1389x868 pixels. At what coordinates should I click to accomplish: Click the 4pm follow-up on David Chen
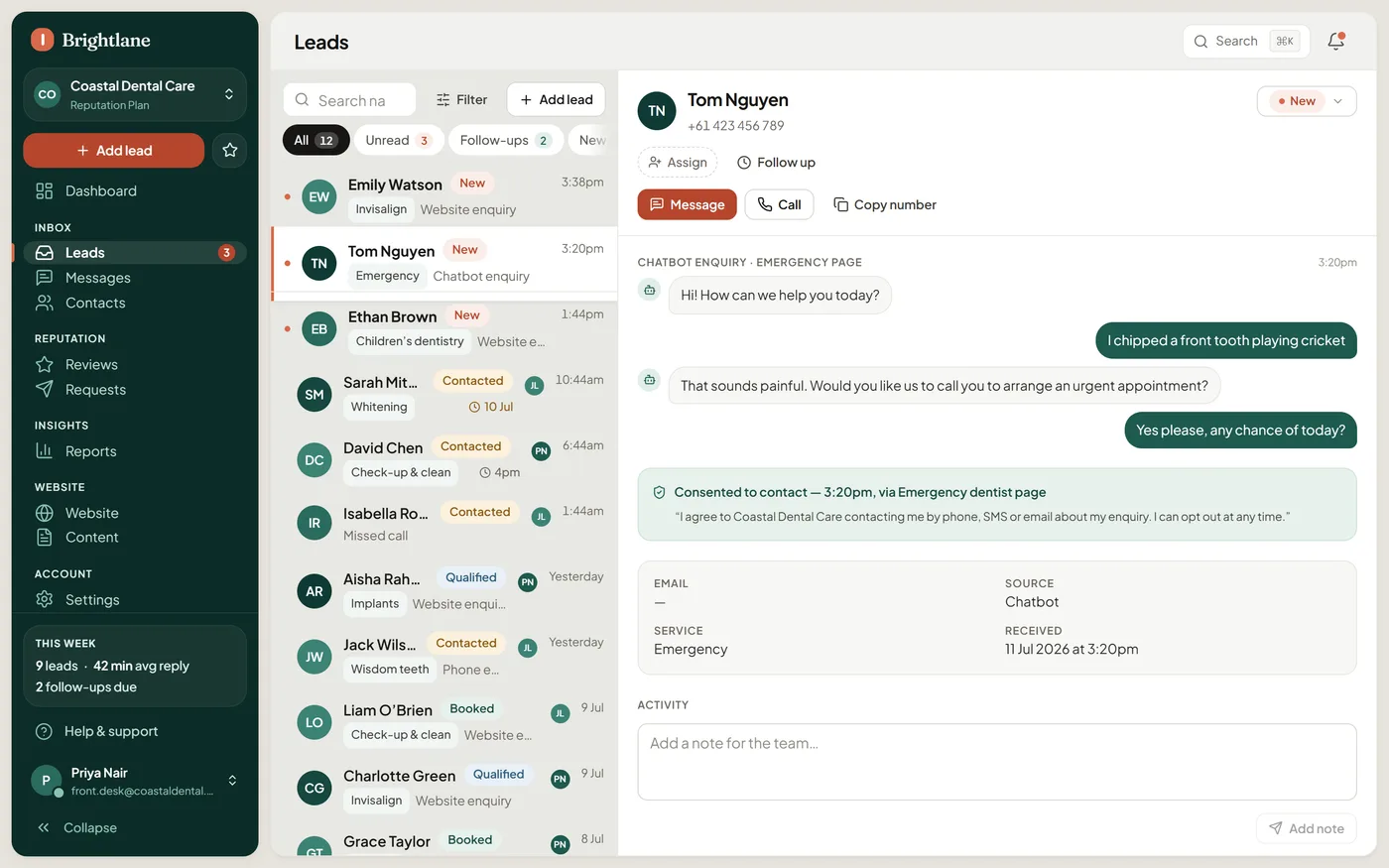(500, 472)
